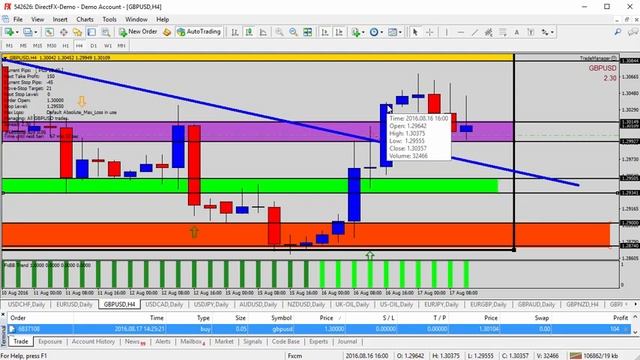Viewport: 640px width, 360px height.
Task: Open a New Chart from the toolbar
Action: [x=9, y=32]
